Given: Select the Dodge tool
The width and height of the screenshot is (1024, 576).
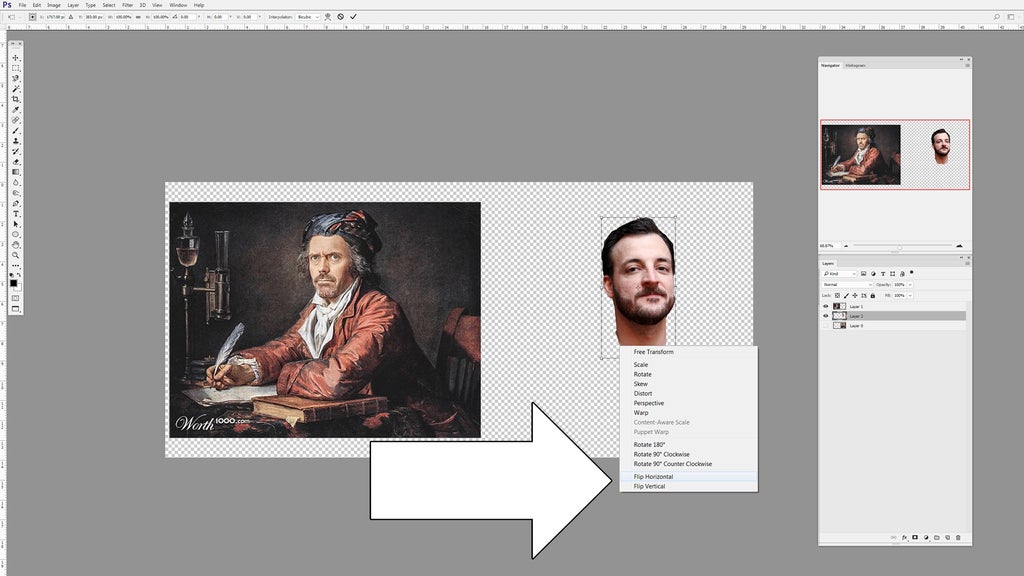Looking at the screenshot, I should tap(16, 193).
